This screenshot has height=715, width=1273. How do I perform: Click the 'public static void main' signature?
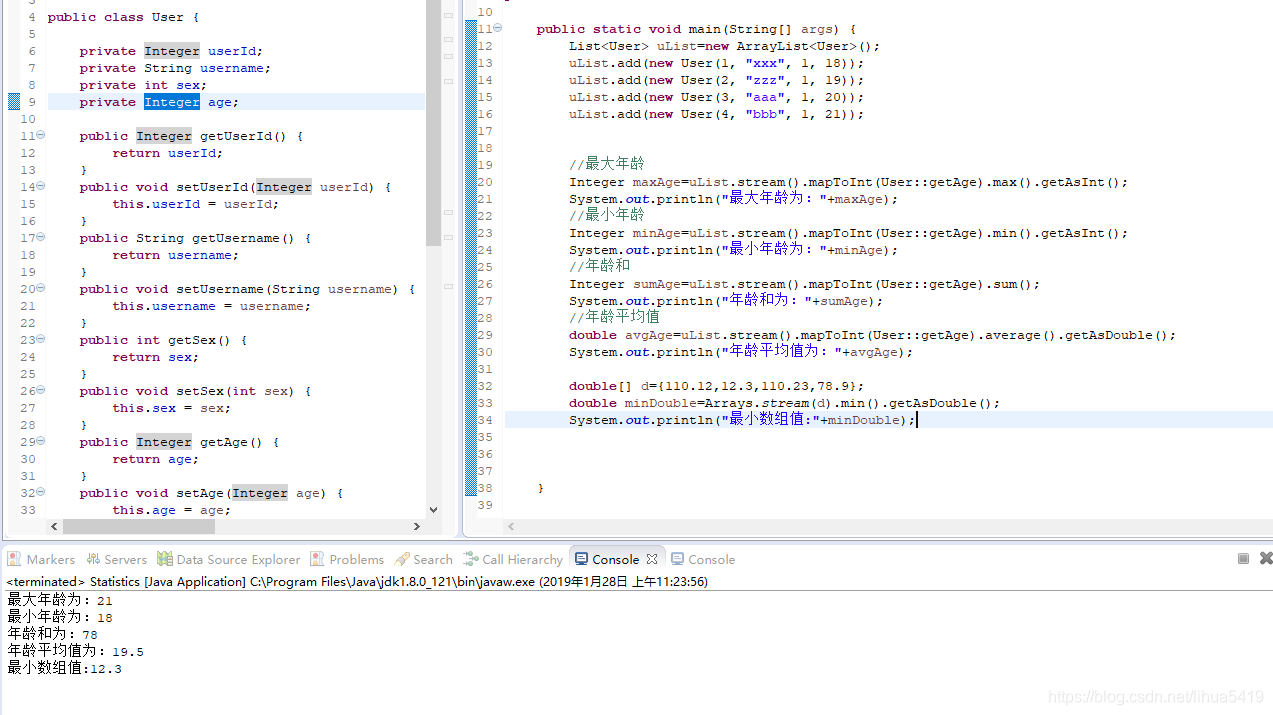[696, 29]
